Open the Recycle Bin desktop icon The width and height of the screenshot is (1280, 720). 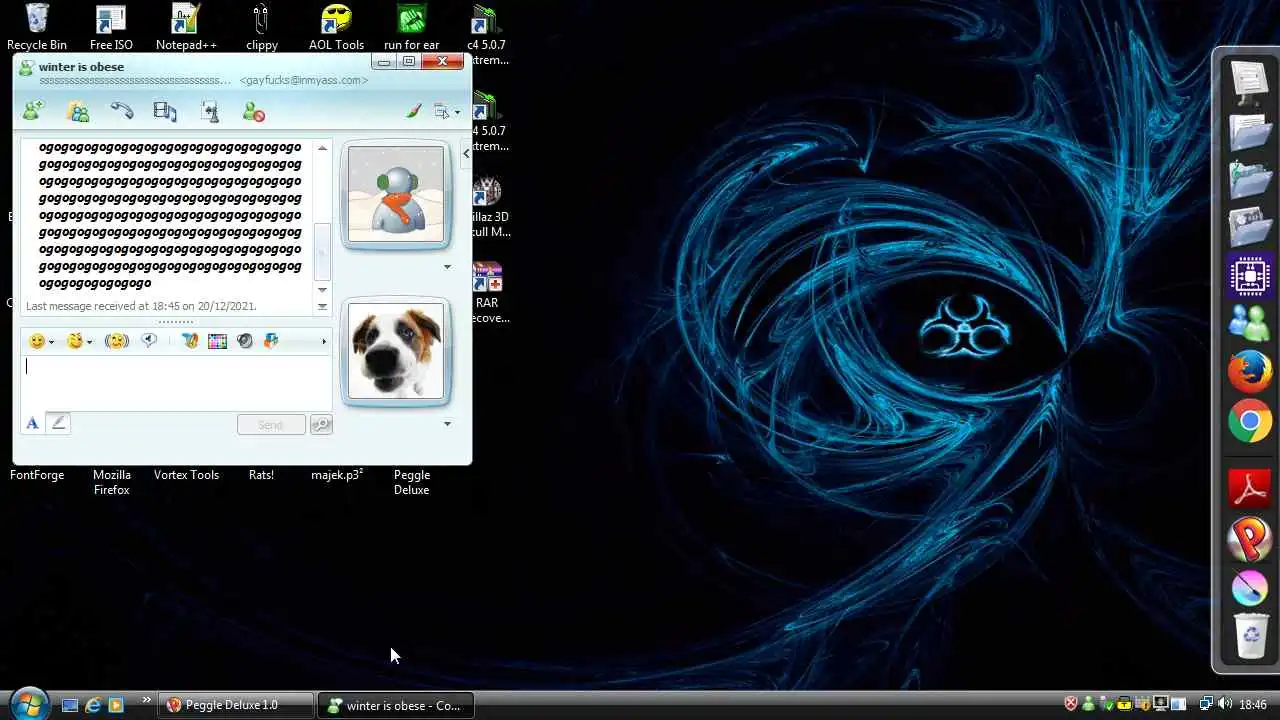point(37,27)
